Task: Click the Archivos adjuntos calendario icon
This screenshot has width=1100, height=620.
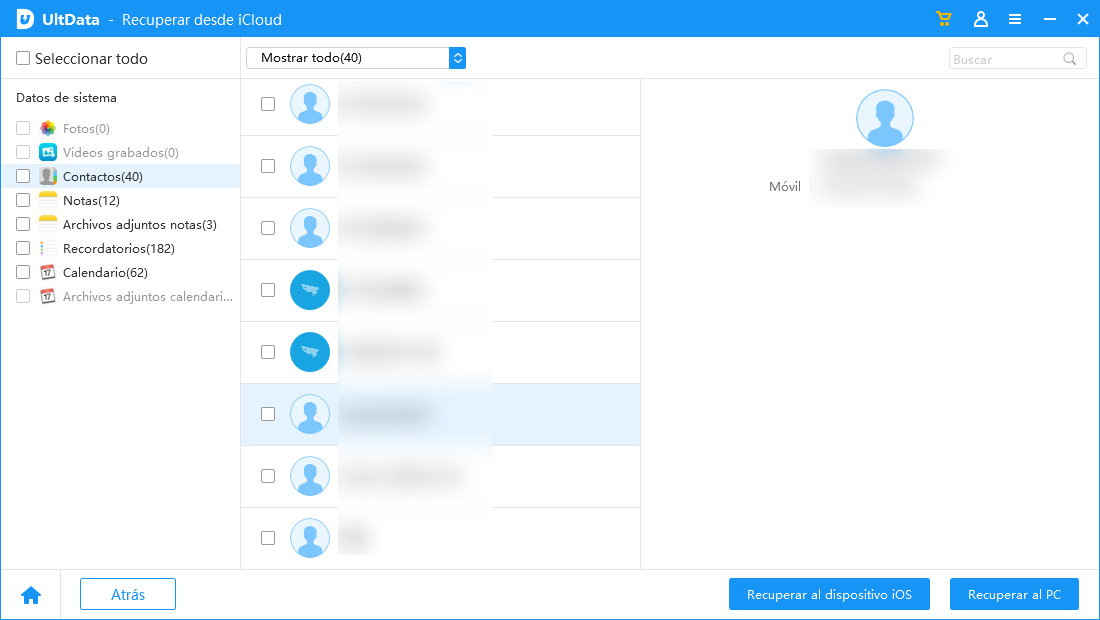Action: tap(48, 296)
